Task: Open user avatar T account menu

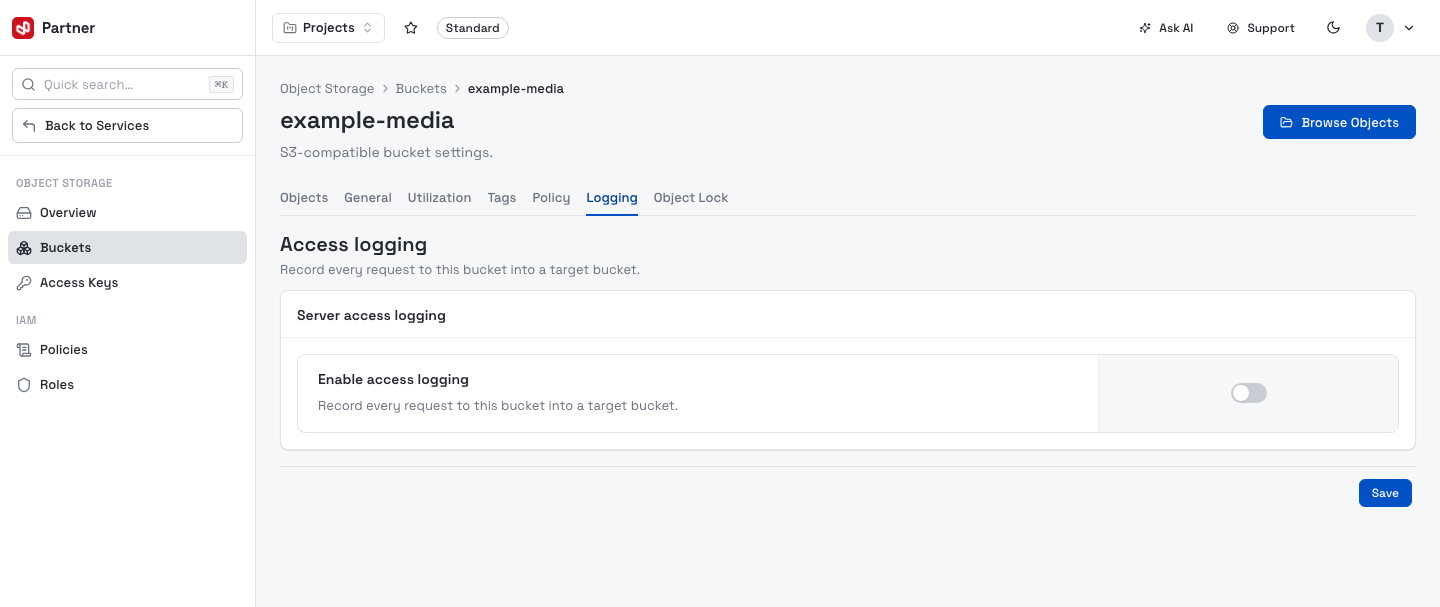Action: tap(1380, 28)
